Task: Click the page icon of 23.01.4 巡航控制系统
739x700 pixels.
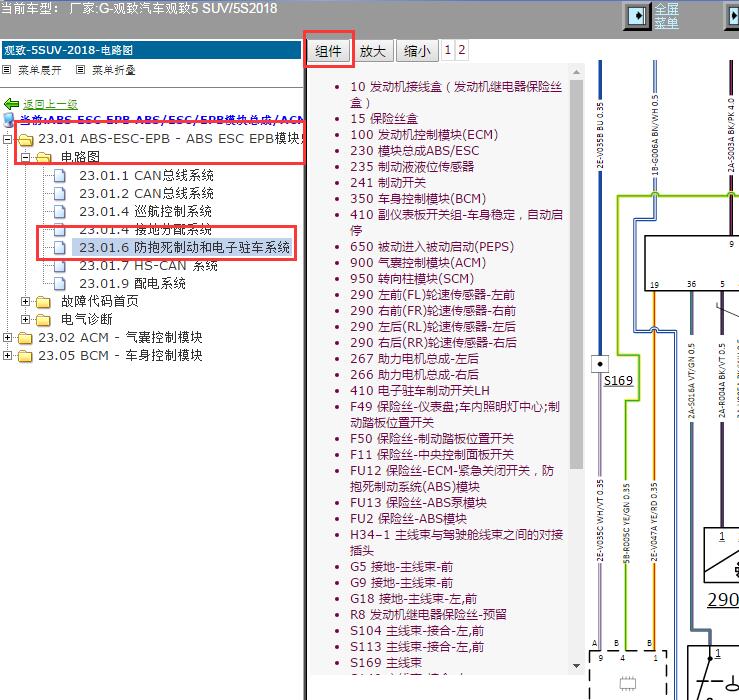Action: [60, 211]
